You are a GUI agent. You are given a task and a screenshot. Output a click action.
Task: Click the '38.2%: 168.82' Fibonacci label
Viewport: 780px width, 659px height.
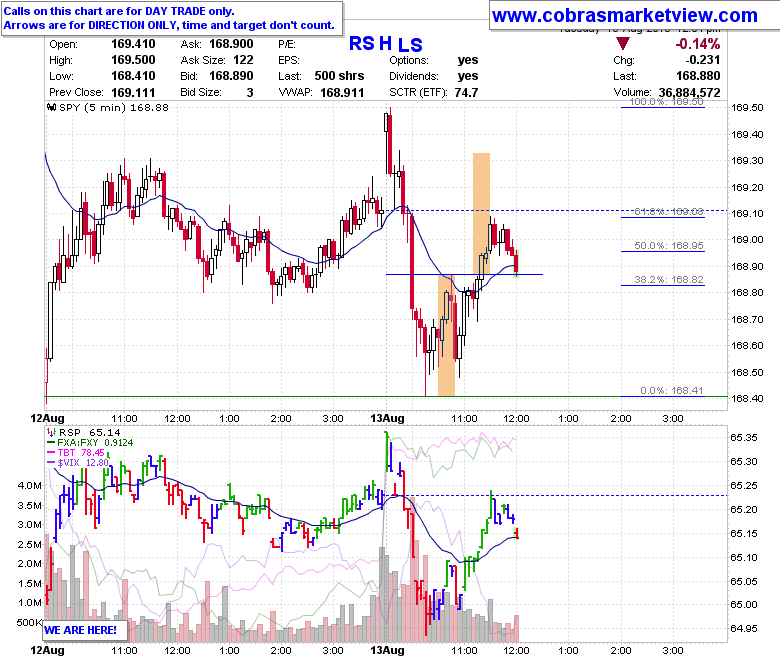(669, 280)
